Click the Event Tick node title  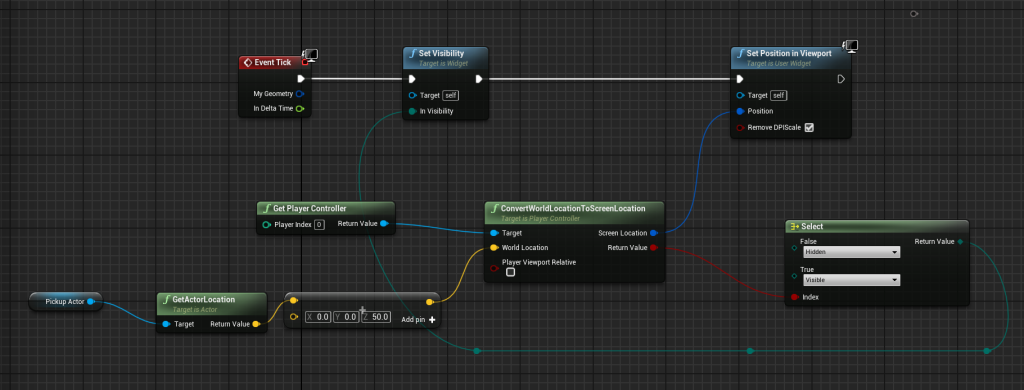click(x=273, y=62)
